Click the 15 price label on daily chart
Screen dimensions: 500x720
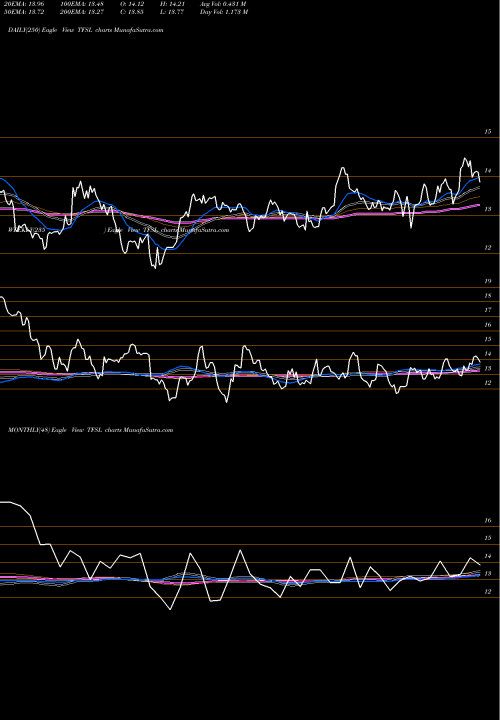pos(488,132)
